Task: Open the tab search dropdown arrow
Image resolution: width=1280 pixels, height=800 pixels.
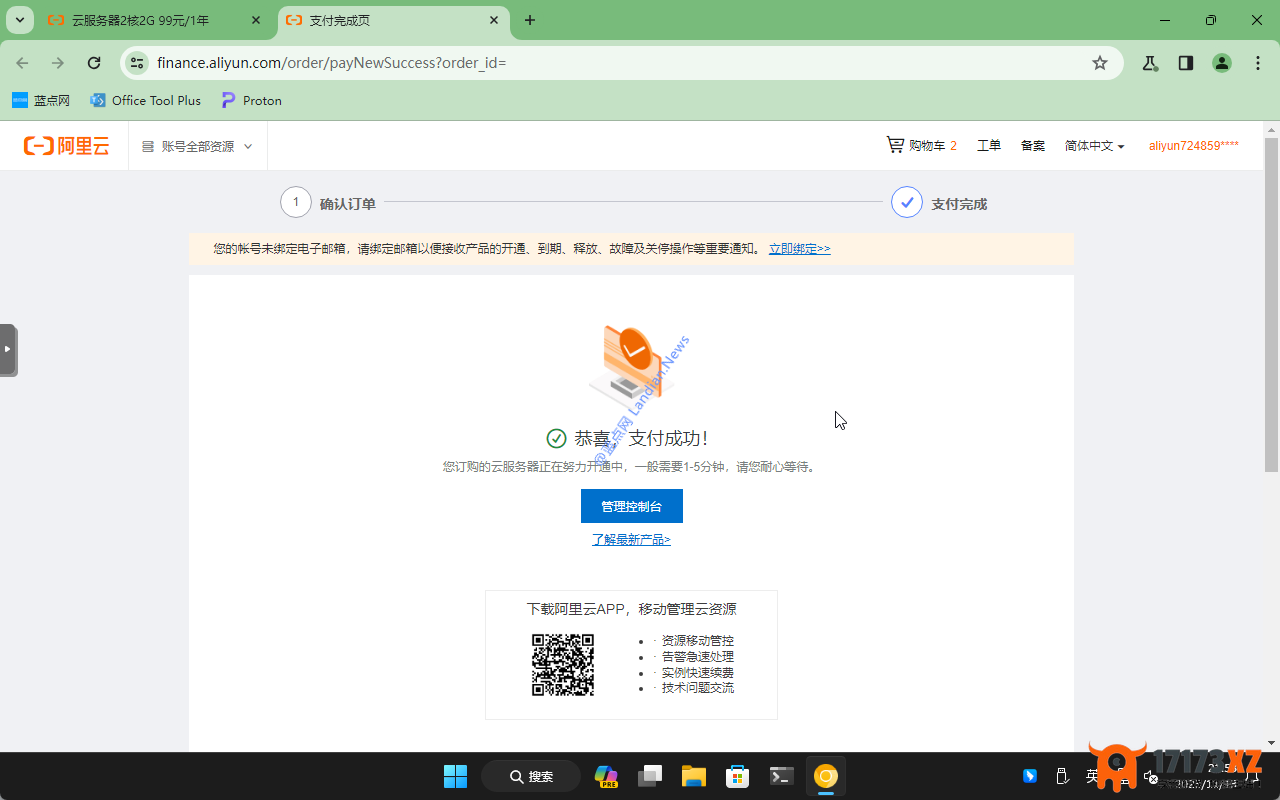Action: pos(20,20)
